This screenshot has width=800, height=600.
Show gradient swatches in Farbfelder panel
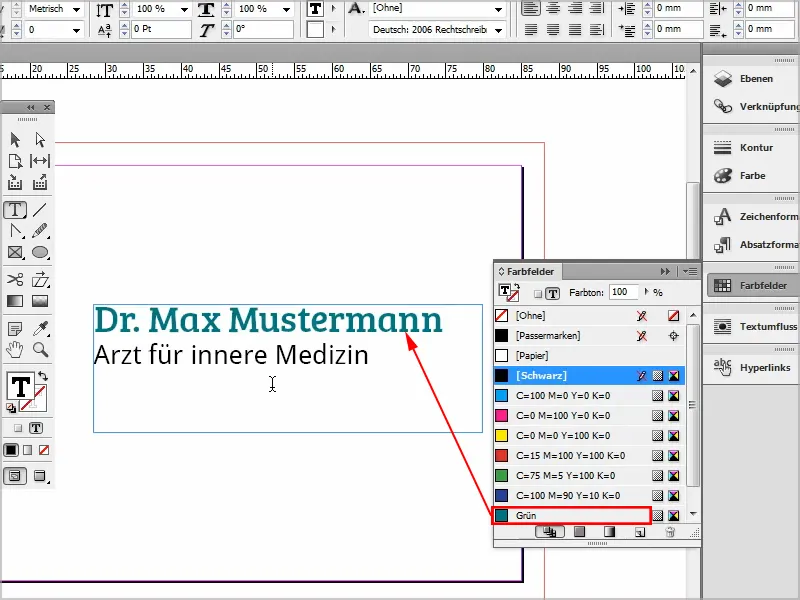pyautogui.click(x=610, y=532)
